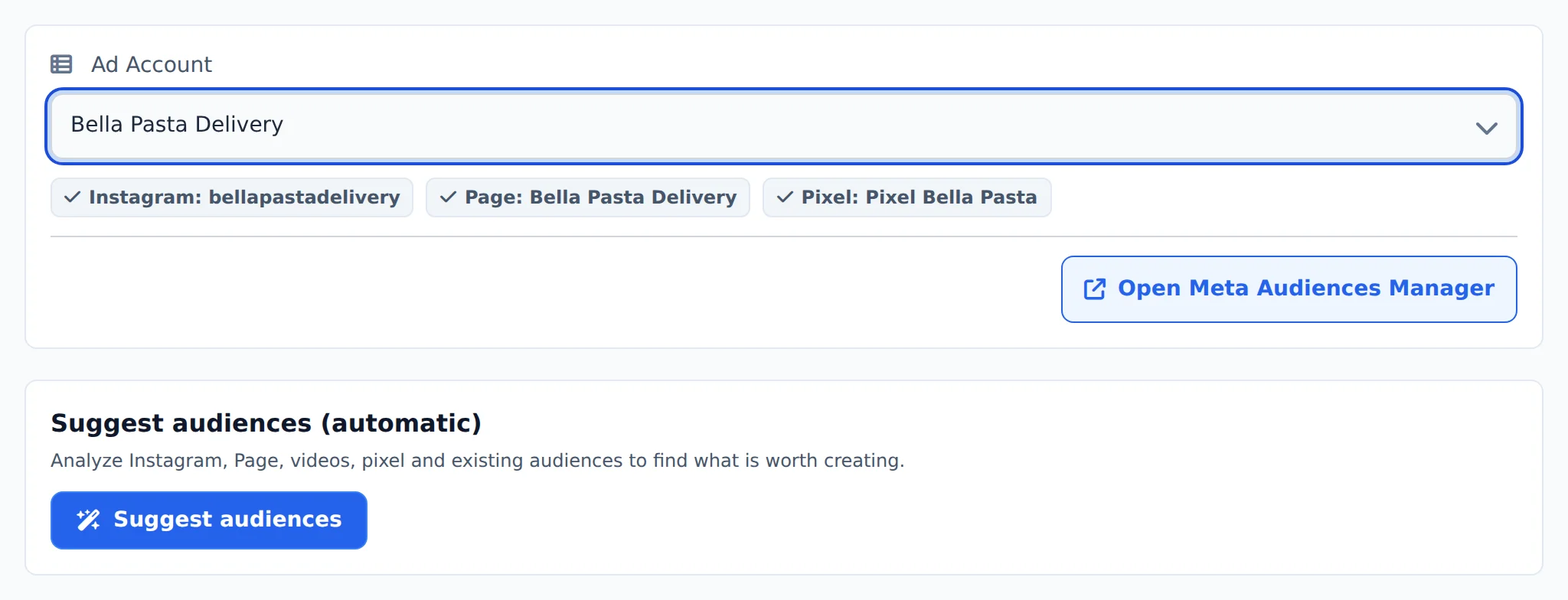Select the Pixel: Pixel Bella Pasta chip
Screen dimensions: 1568x600
point(907,197)
